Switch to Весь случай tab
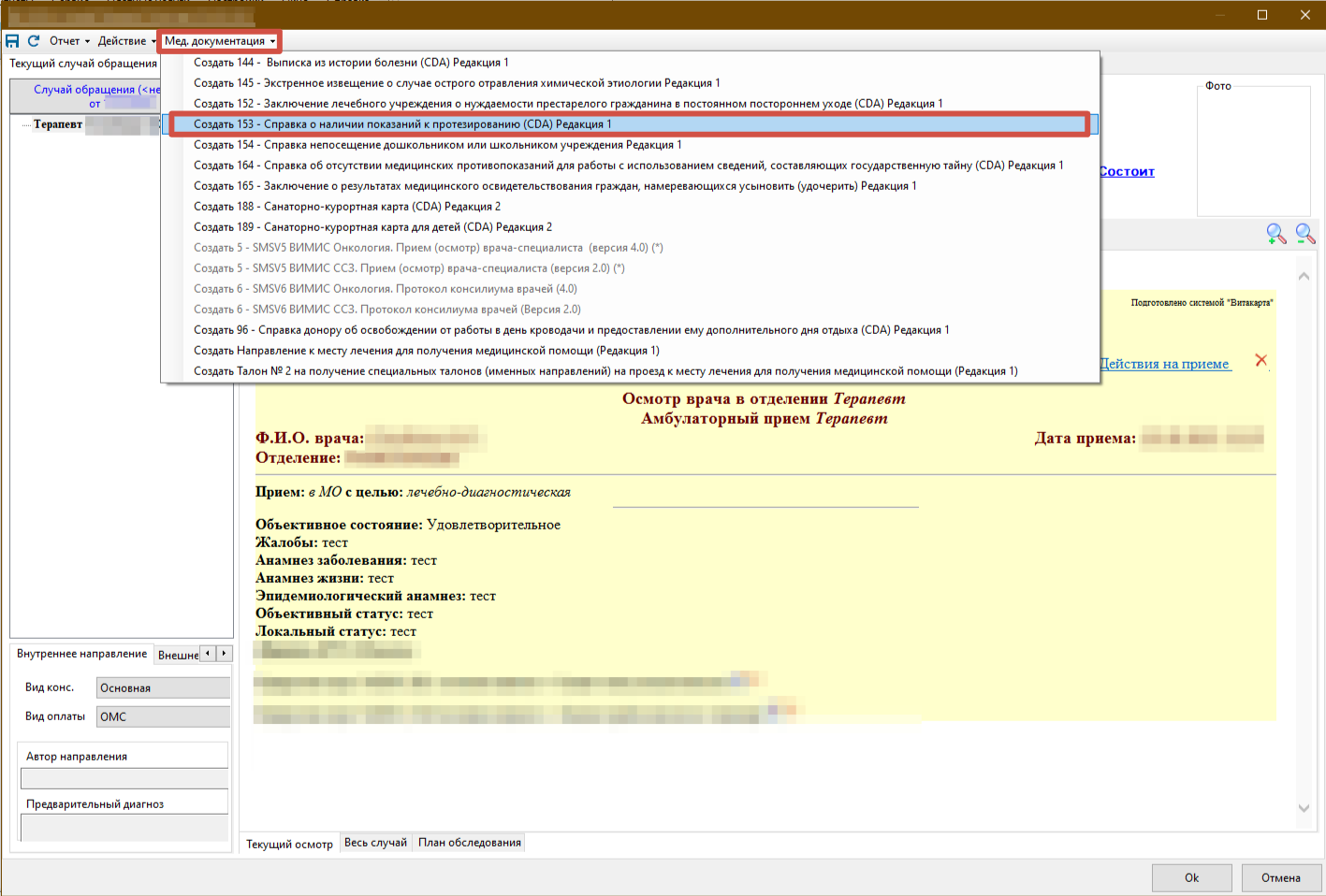 pos(375,843)
